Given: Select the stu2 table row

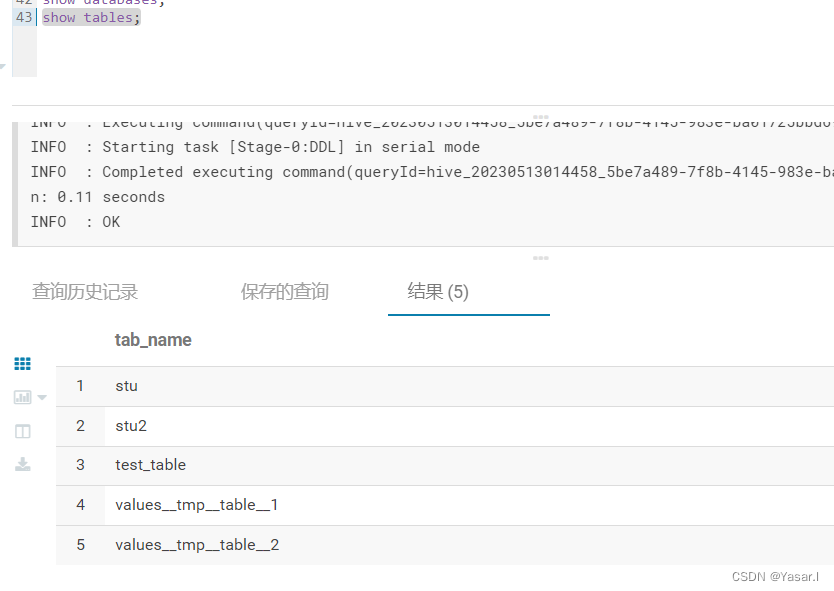Looking at the screenshot, I should [x=445, y=426].
